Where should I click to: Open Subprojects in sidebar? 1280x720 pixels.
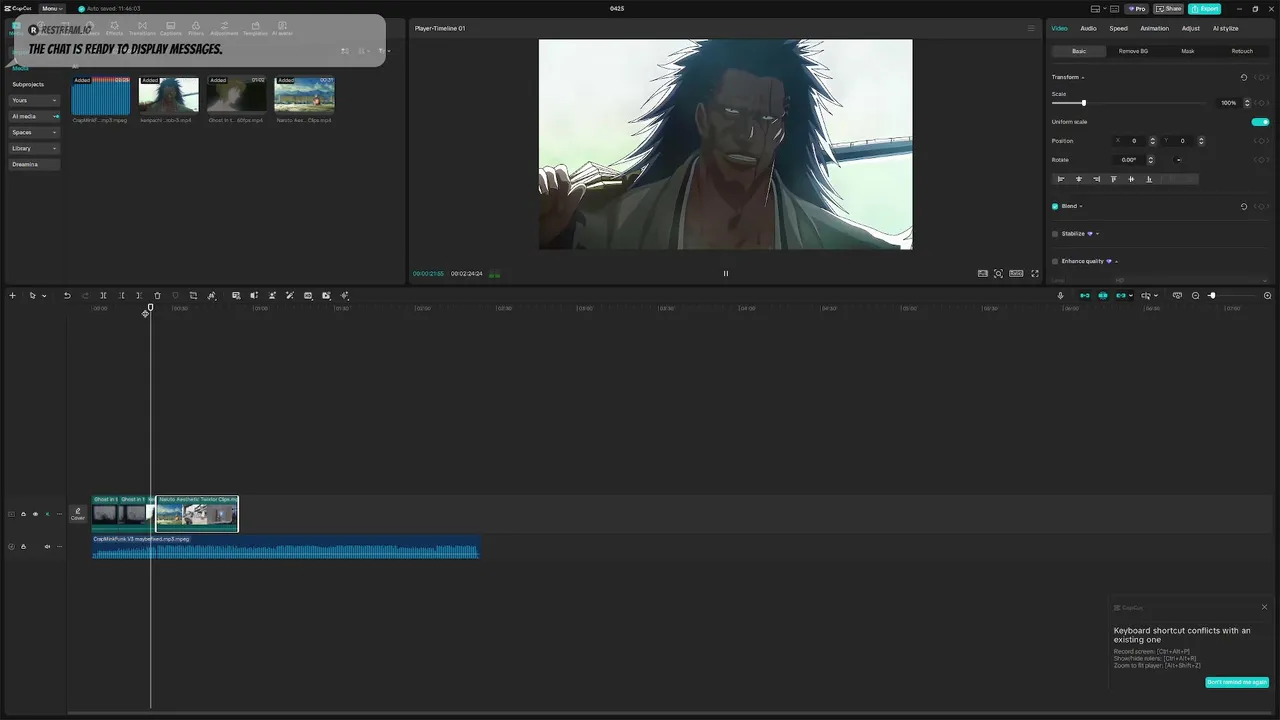(x=28, y=84)
